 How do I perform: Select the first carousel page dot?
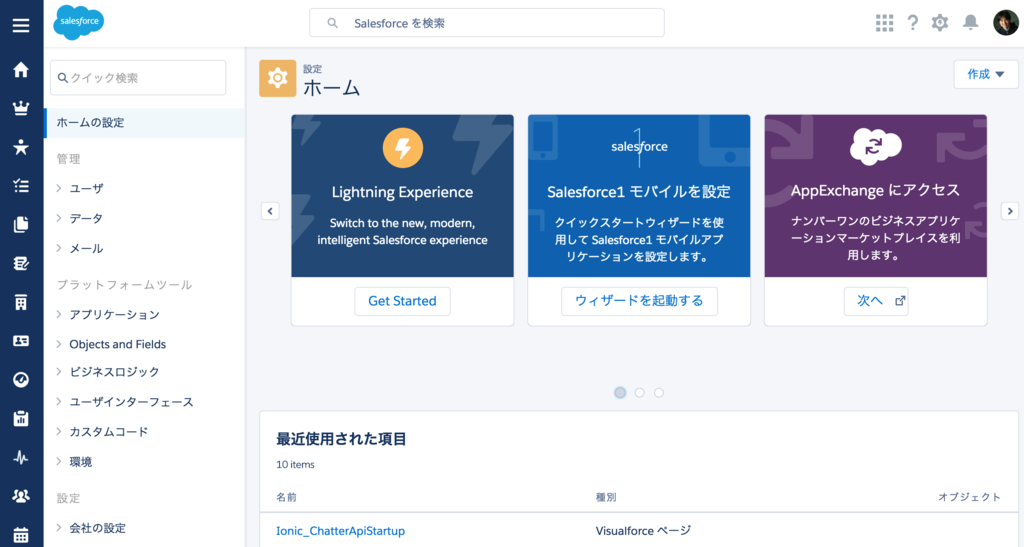click(x=620, y=392)
